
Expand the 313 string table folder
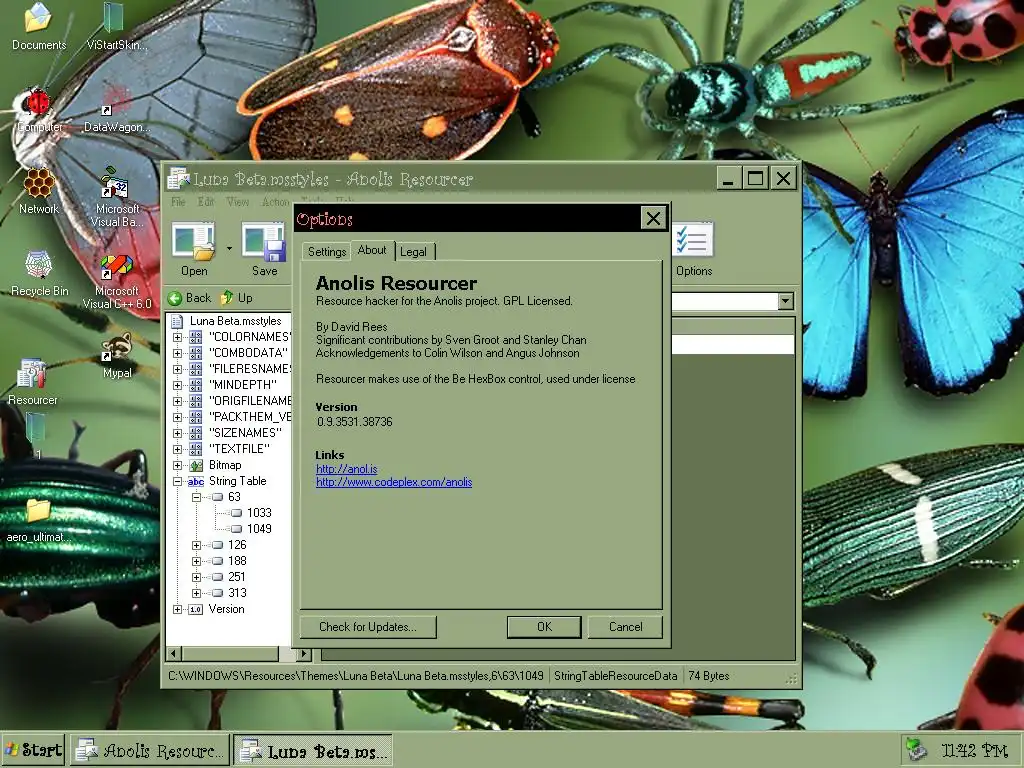click(196, 593)
